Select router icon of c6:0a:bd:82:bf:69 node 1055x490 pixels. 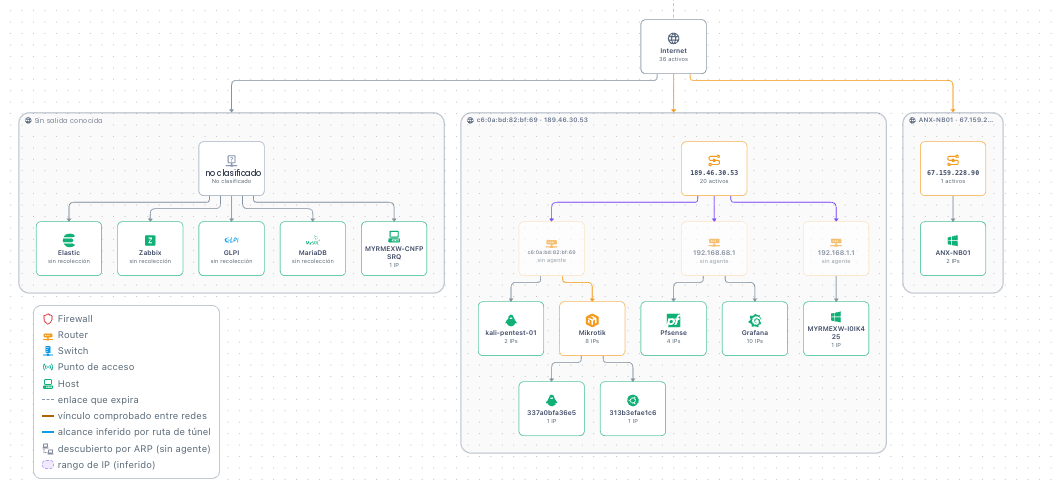click(x=551, y=242)
